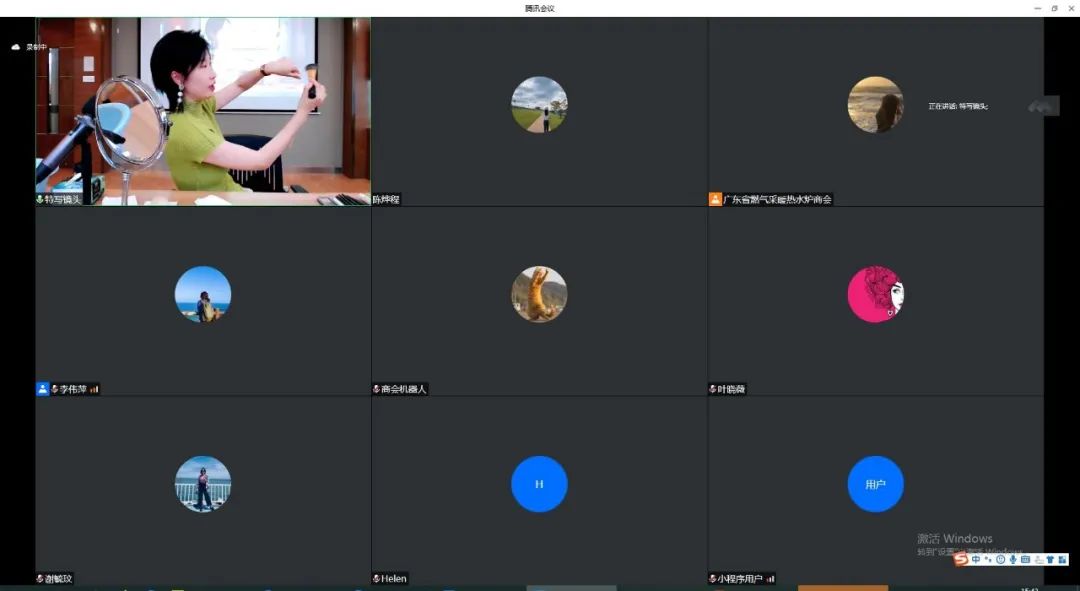Click the 叶晓薇 name label
Image resolution: width=1080 pixels, height=591 pixels.
[731, 389]
